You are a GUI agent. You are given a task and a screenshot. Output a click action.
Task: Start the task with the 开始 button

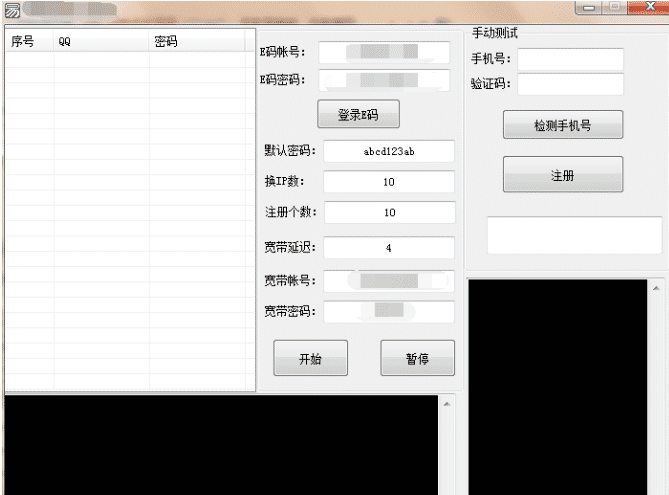coord(310,359)
